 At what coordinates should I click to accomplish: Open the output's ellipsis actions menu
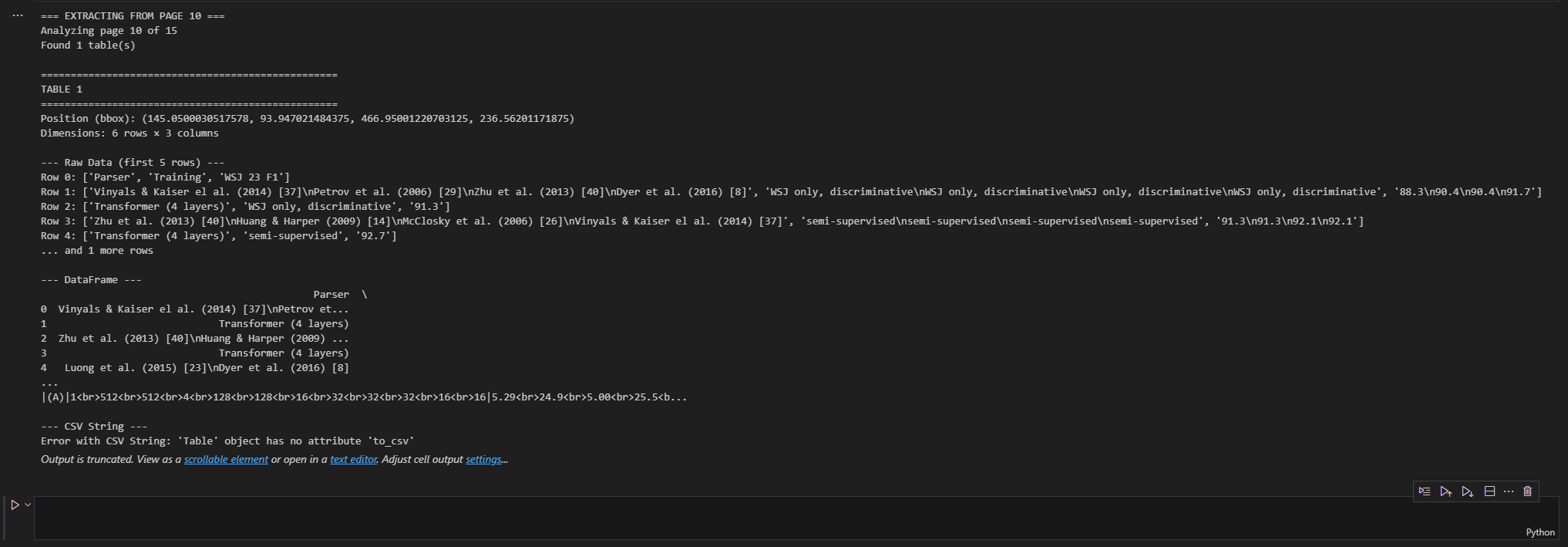18,15
